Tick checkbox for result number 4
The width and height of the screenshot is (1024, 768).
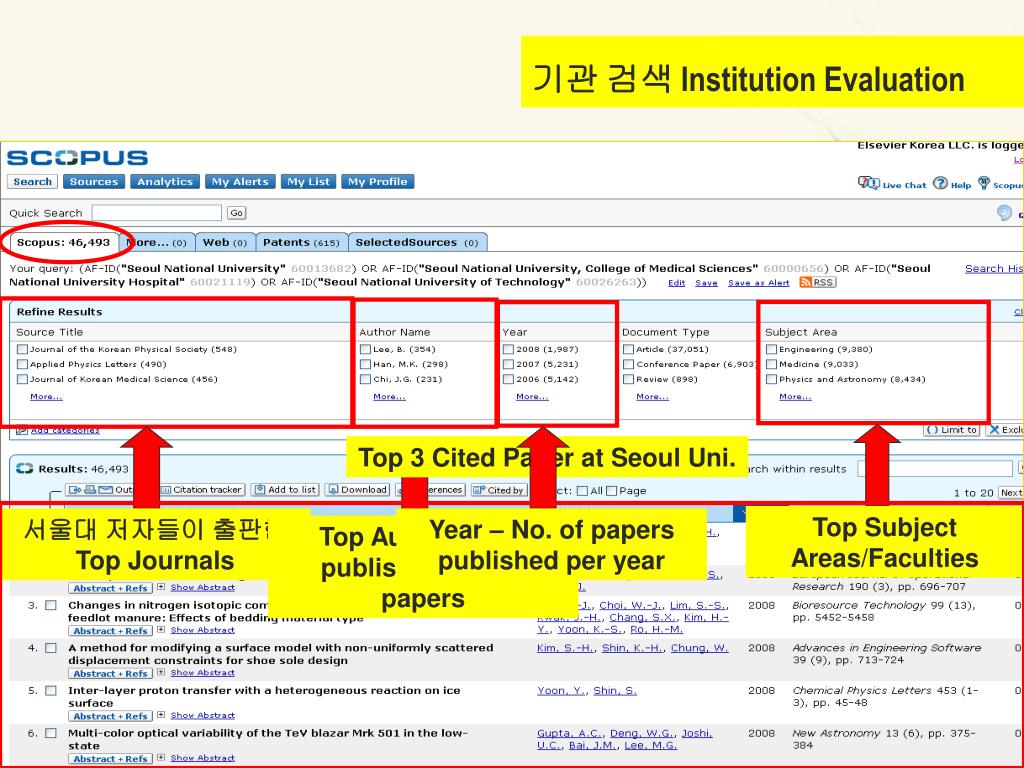pyautogui.click(x=51, y=648)
